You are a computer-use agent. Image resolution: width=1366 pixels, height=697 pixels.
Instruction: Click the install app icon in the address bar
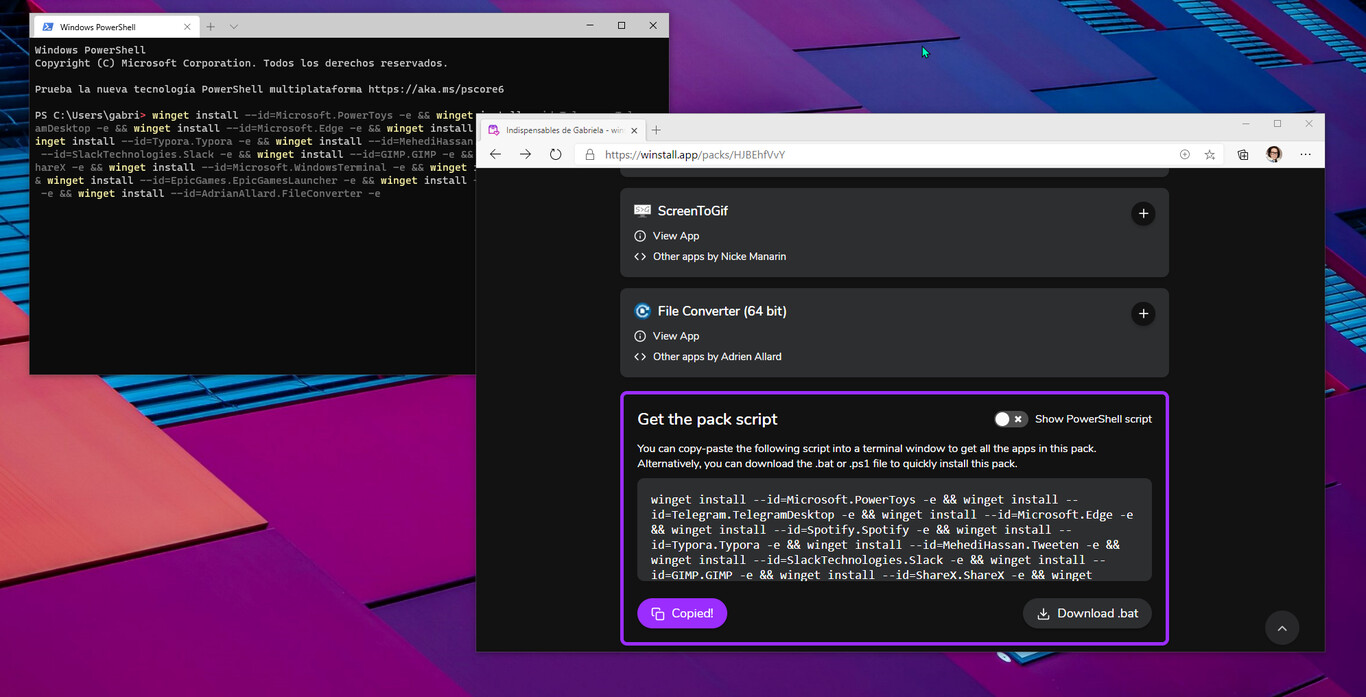pyautogui.click(x=1185, y=155)
